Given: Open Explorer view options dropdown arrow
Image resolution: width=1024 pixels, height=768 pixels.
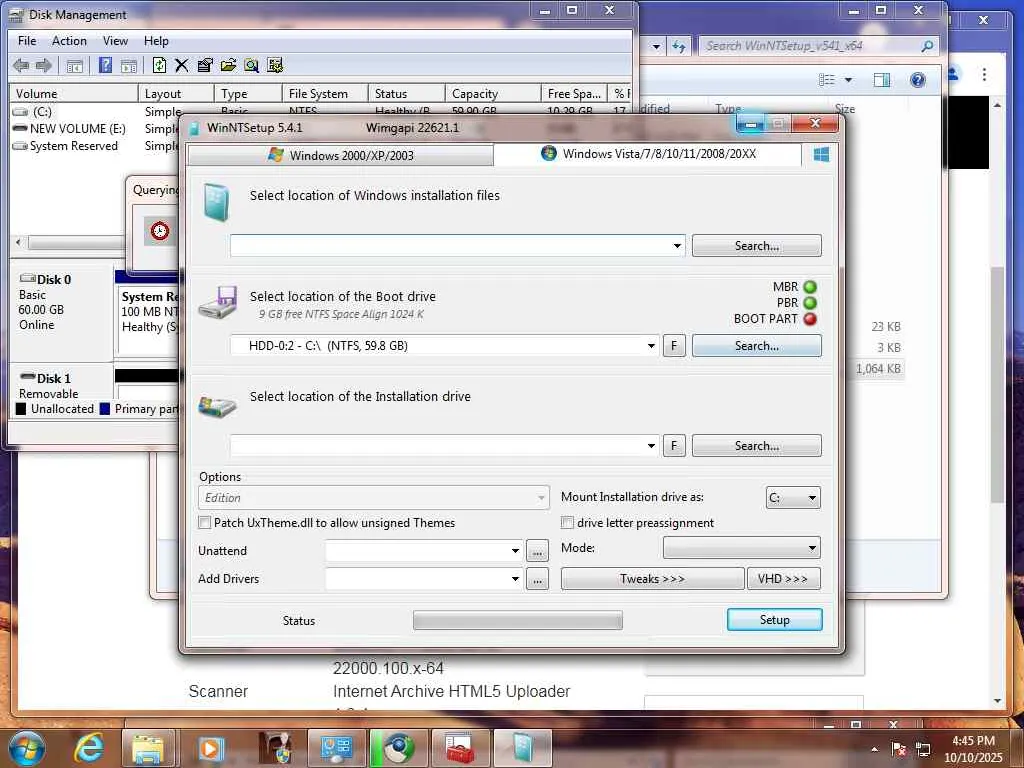Looking at the screenshot, I should coord(848,80).
